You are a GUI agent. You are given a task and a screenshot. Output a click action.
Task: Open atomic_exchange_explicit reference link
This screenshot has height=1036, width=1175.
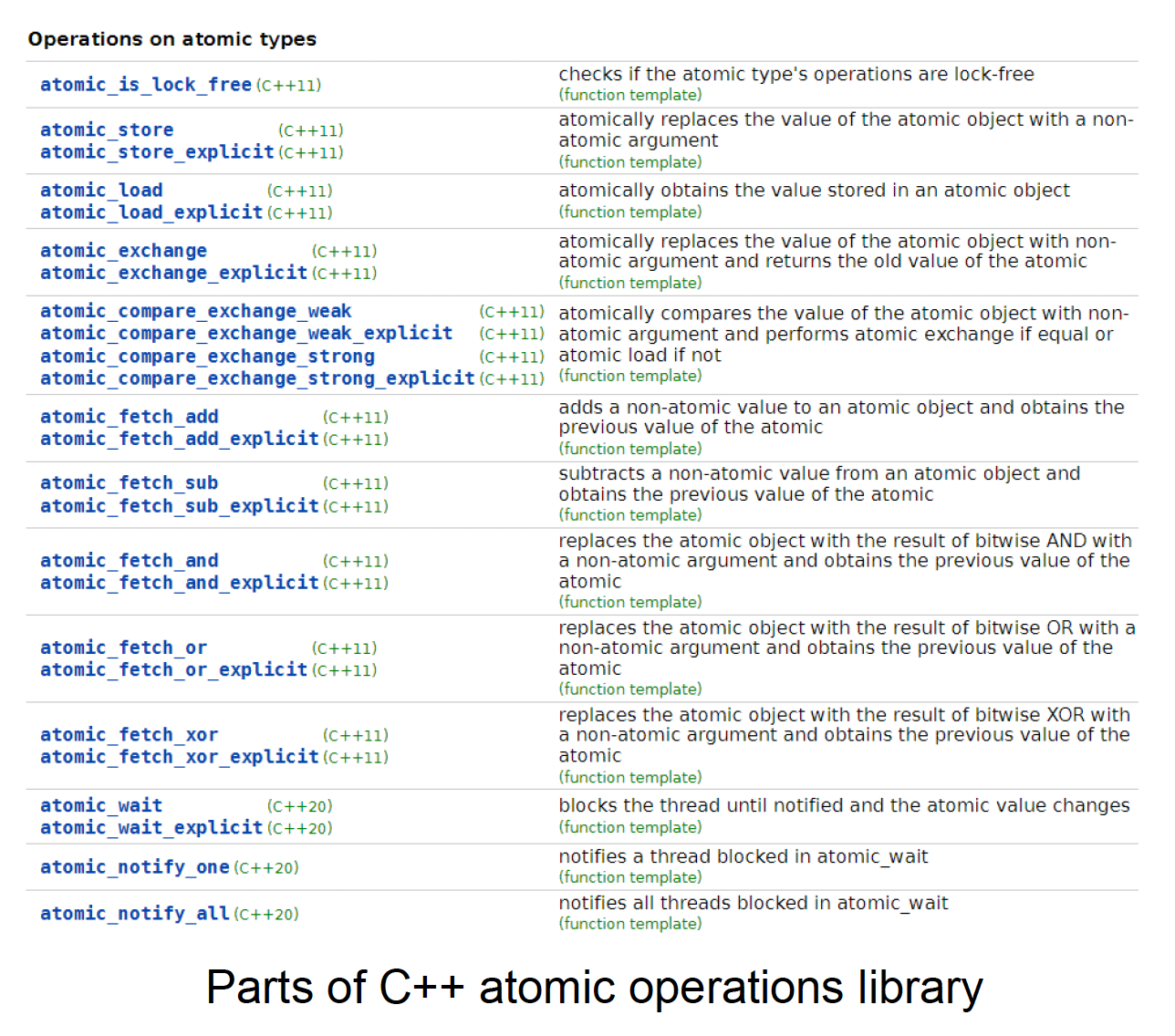click(x=173, y=273)
